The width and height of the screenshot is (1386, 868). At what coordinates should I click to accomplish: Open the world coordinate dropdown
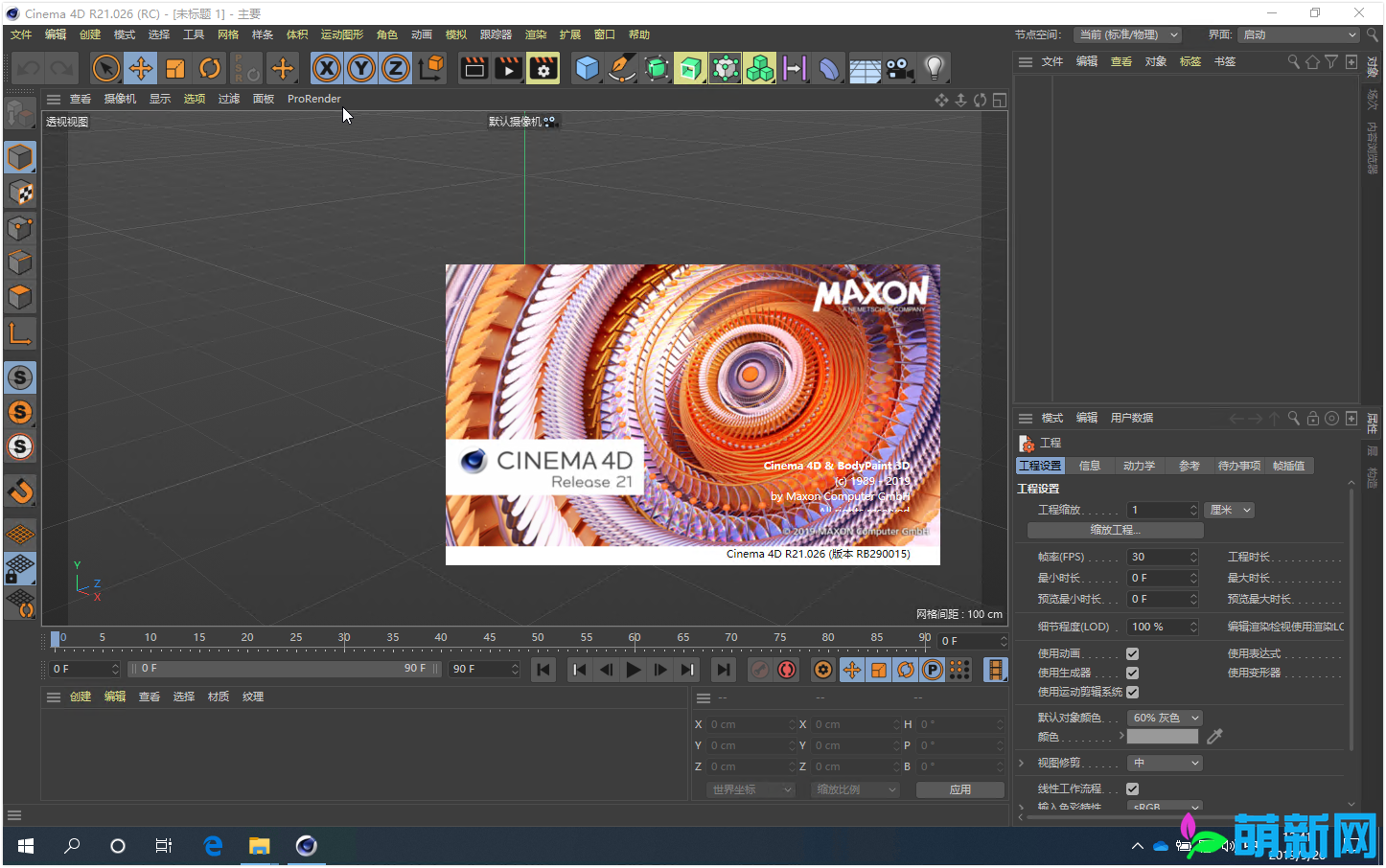751,789
